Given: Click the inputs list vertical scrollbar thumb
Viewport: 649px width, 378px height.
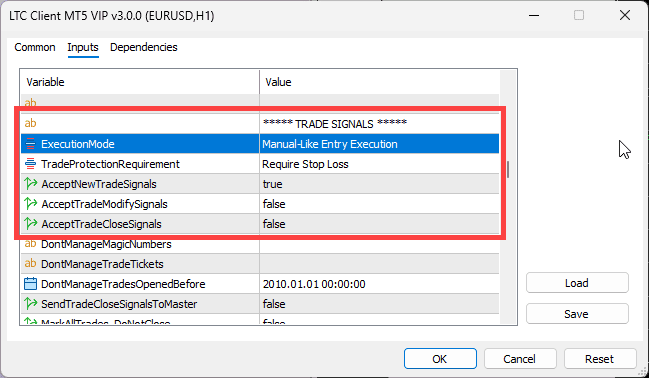Looking at the screenshot, I should (x=508, y=169).
